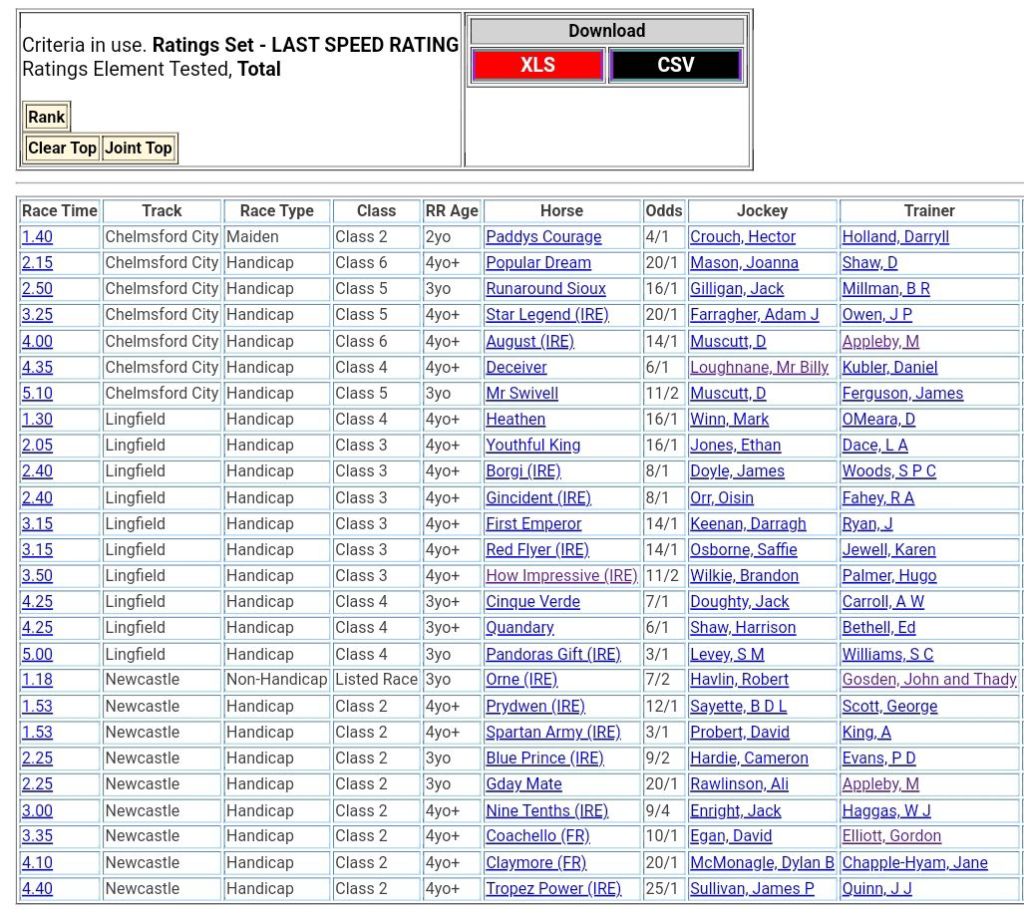View jockey Loughnane, Mr Billy
The width and height of the screenshot is (1024, 916).
click(759, 368)
